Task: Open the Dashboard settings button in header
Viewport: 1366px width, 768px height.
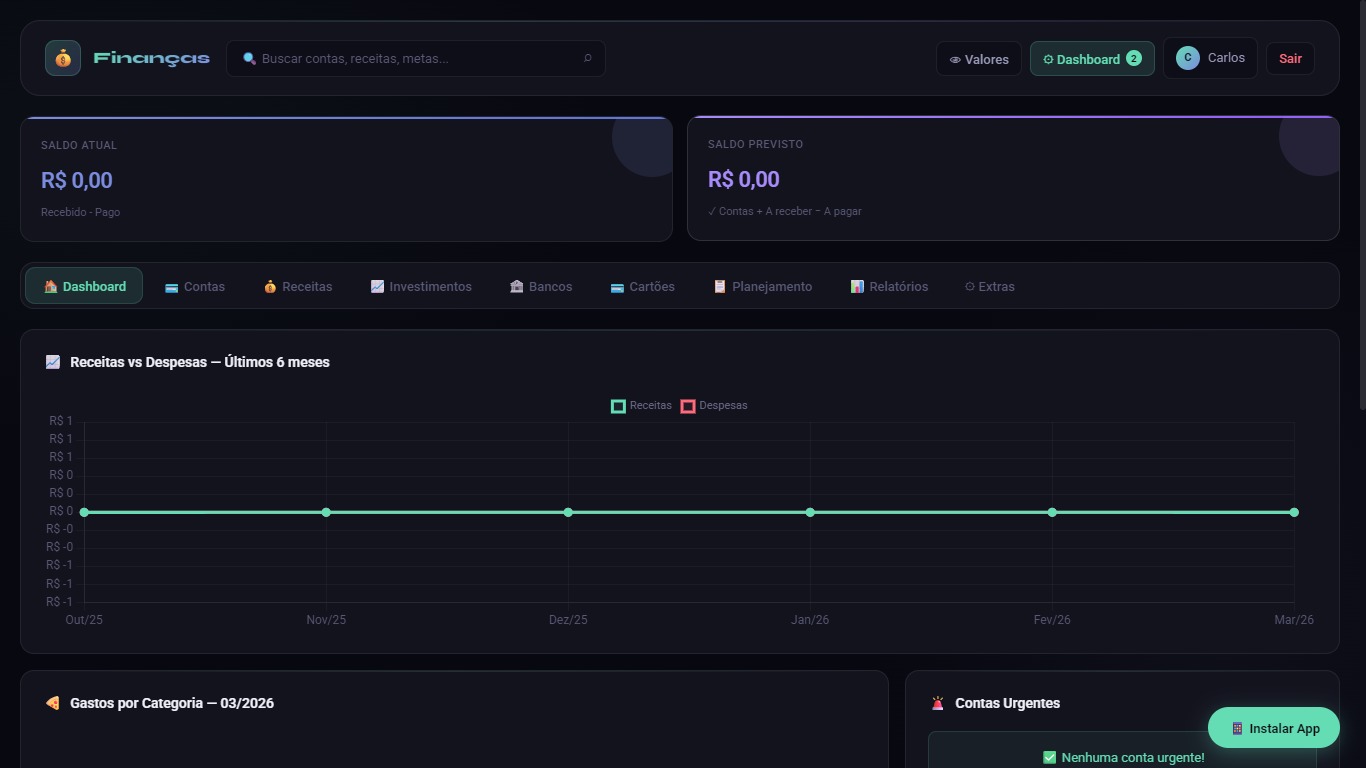Action: coord(1091,59)
